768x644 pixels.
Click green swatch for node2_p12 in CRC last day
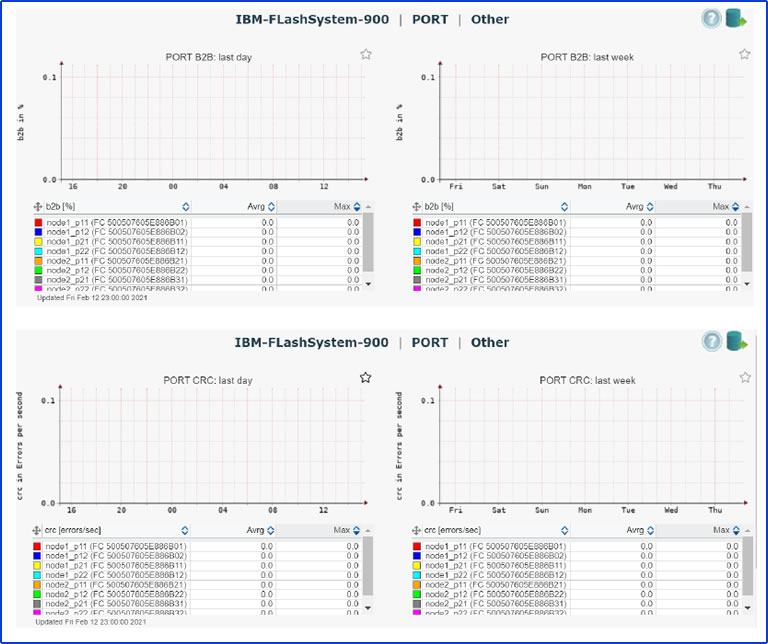point(37,594)
